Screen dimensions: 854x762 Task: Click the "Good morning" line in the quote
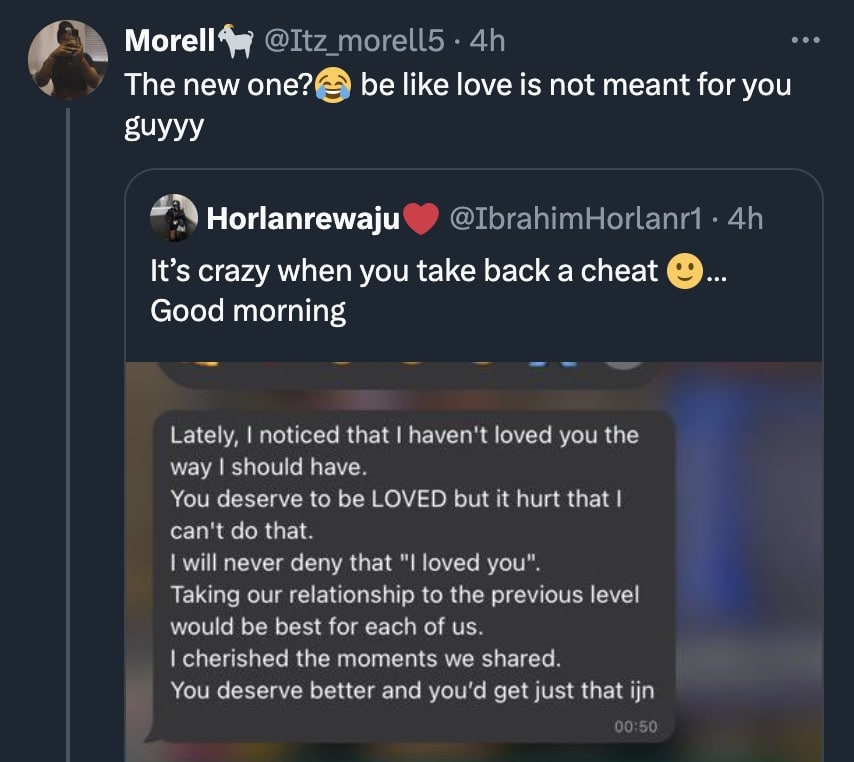click(248, 311)
